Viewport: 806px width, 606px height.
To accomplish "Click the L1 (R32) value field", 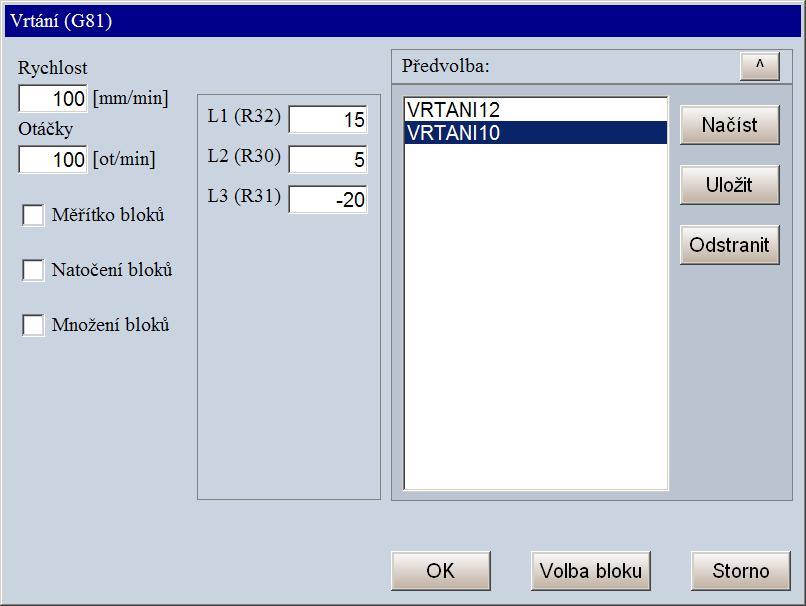I will 328,119.
